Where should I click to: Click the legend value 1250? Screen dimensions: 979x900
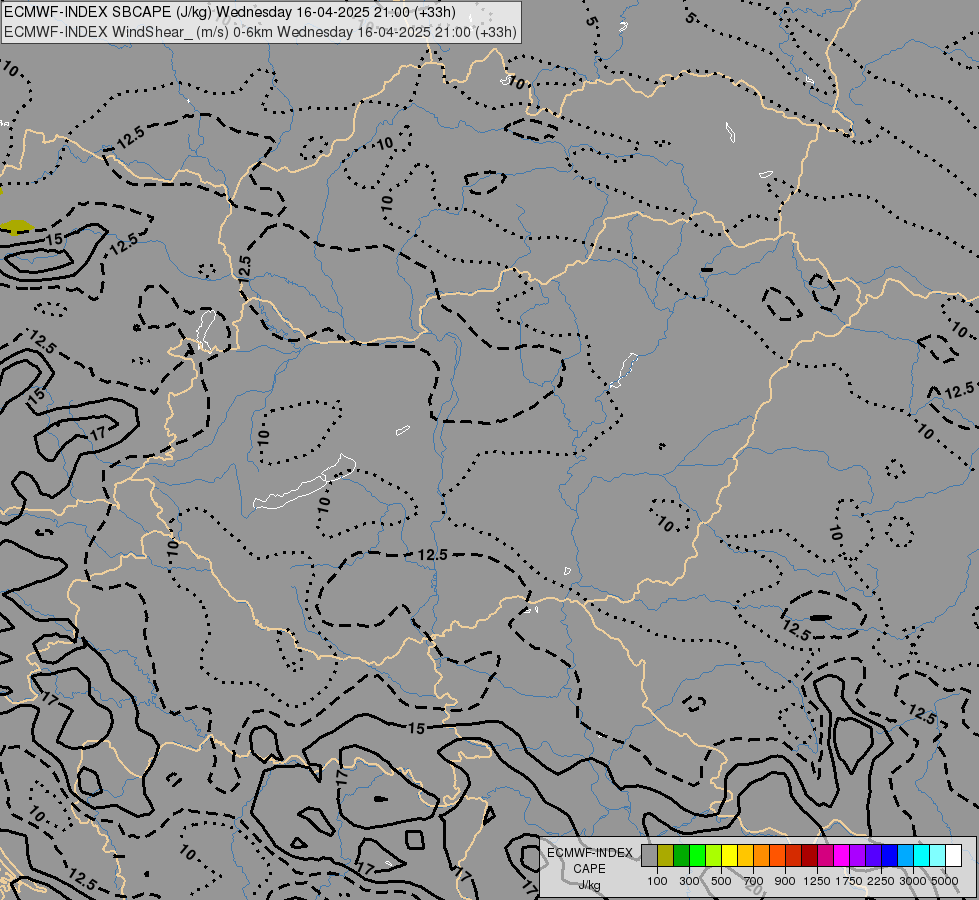[817, 881]
